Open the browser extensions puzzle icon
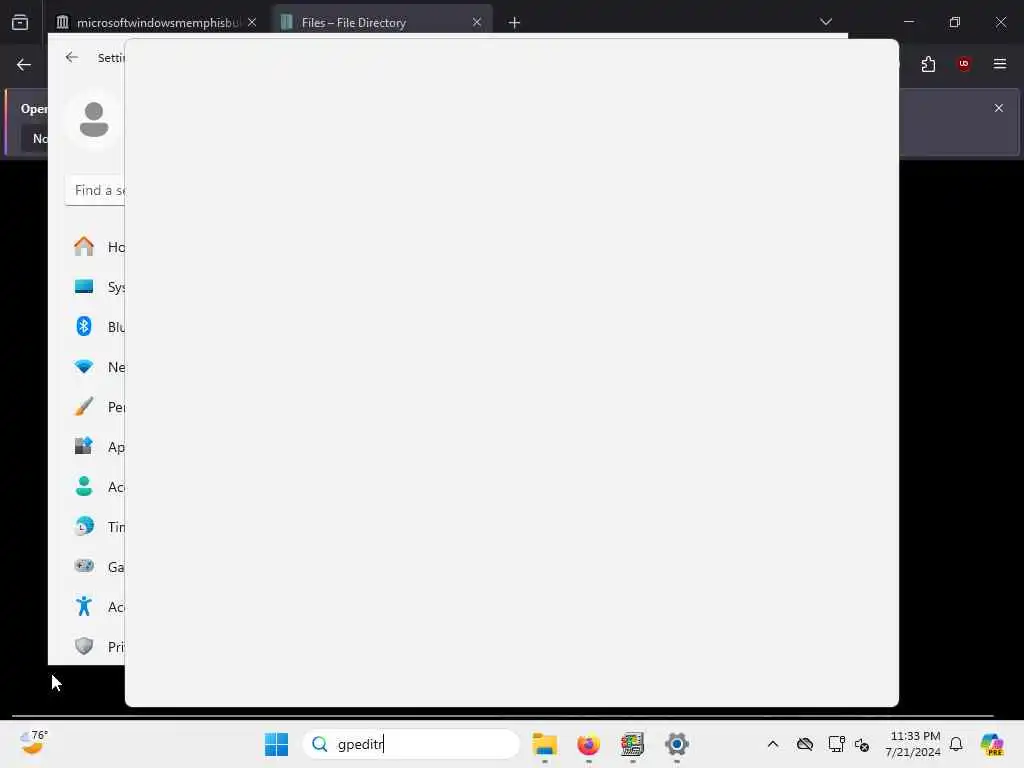The height and width of the screenshot is (768, 1024). pos(928,64)
